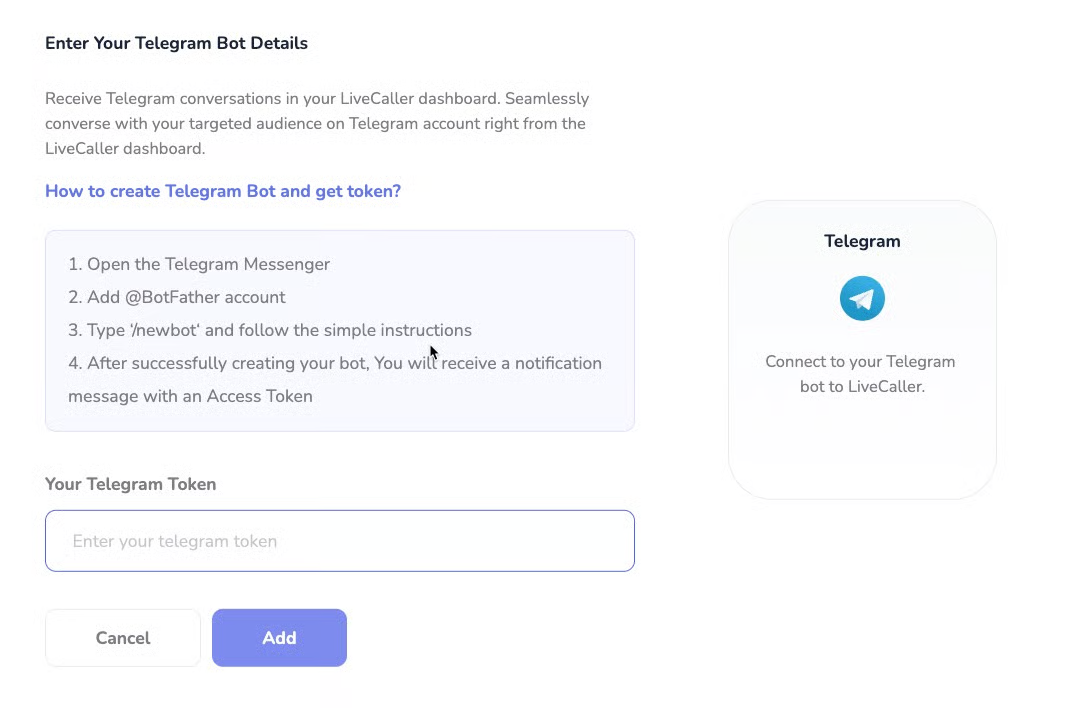
Task: Click the 'Access Token' text in instructions
Action: pyautogui.click(x=260, y=396)
